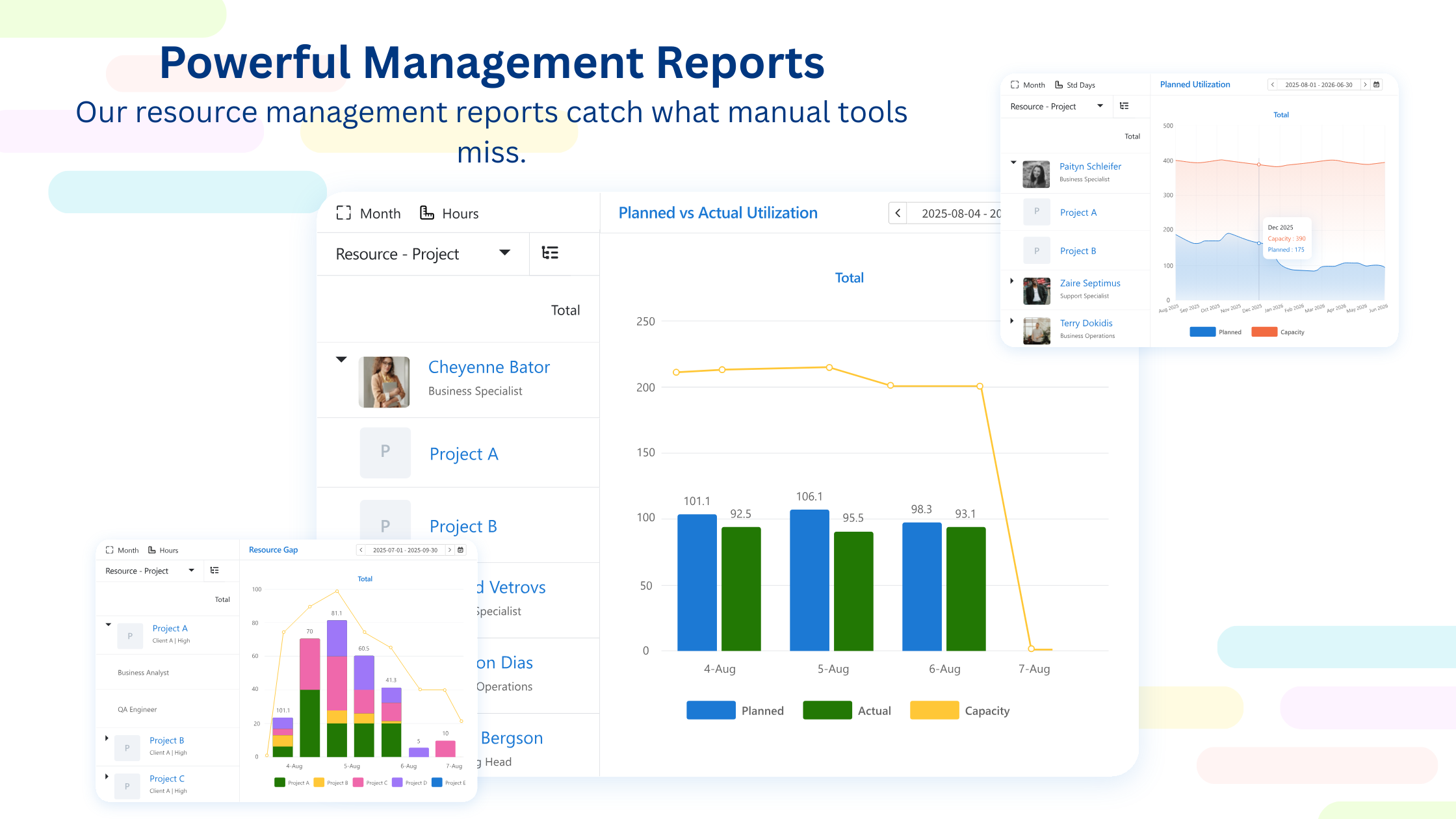Click the tree-list view icon beside Resource - Project
Image resolution: width=1456 pixels, height=819 pixels.
click(x=550, y=253)
